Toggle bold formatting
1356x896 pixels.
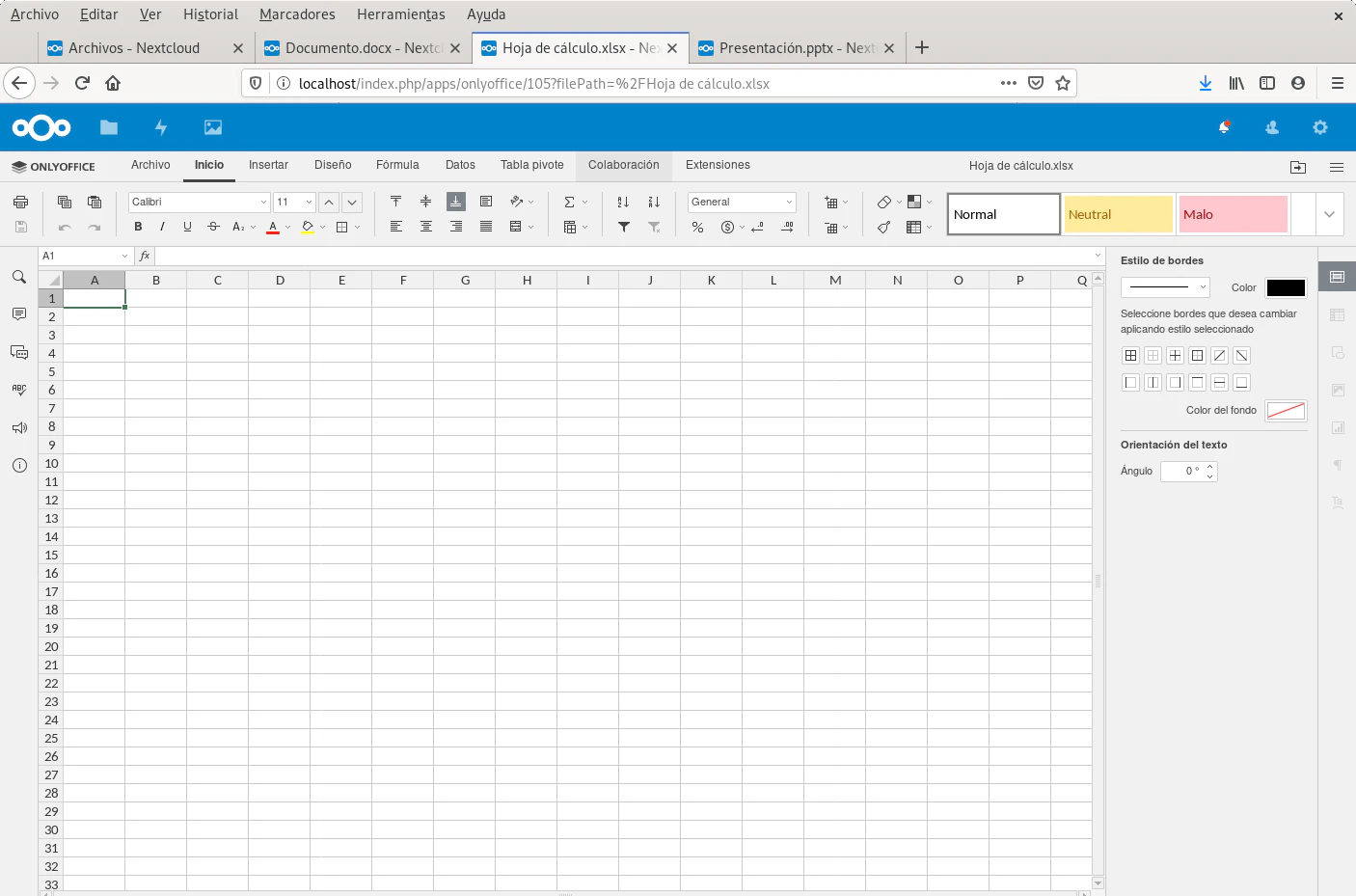click(138, 227)
